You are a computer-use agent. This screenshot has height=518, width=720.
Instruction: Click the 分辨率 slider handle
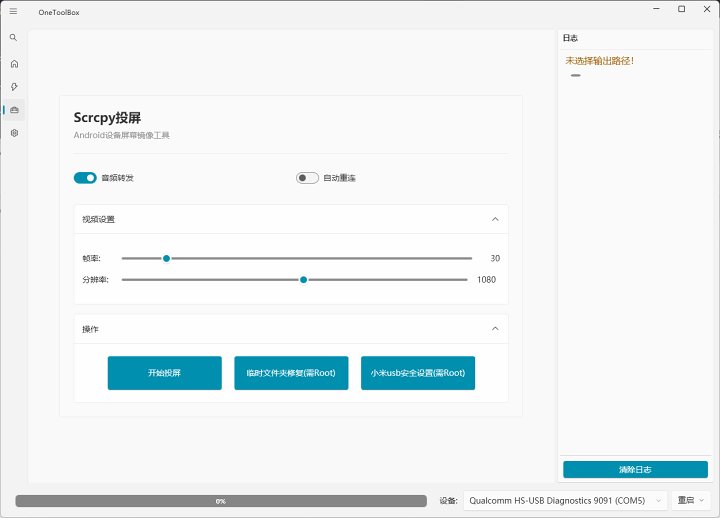[304, 280]
